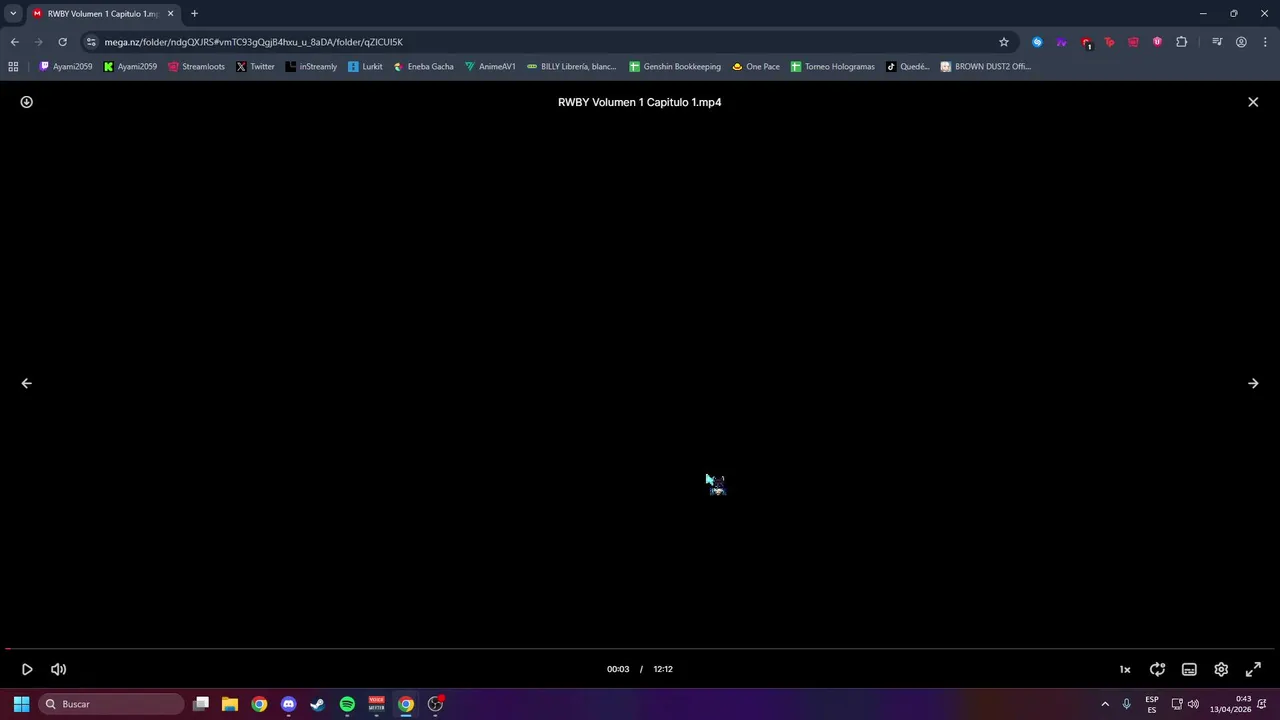Open a new browser tab
The height and width of the screenshot is (720, 1280).
[194, 14]
